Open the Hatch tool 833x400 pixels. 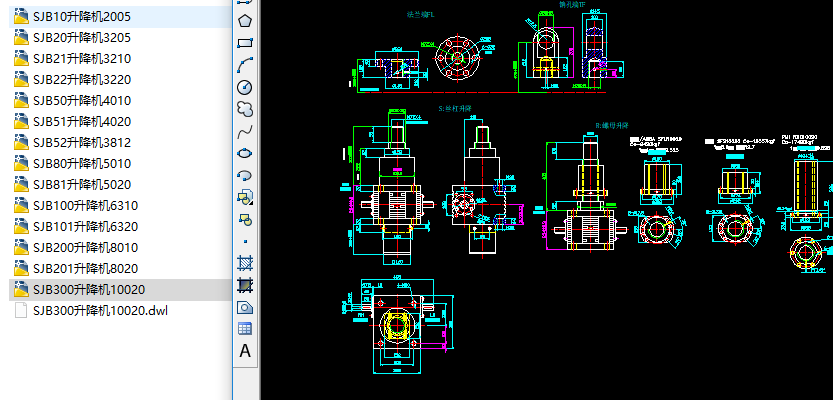click(245, 263)
